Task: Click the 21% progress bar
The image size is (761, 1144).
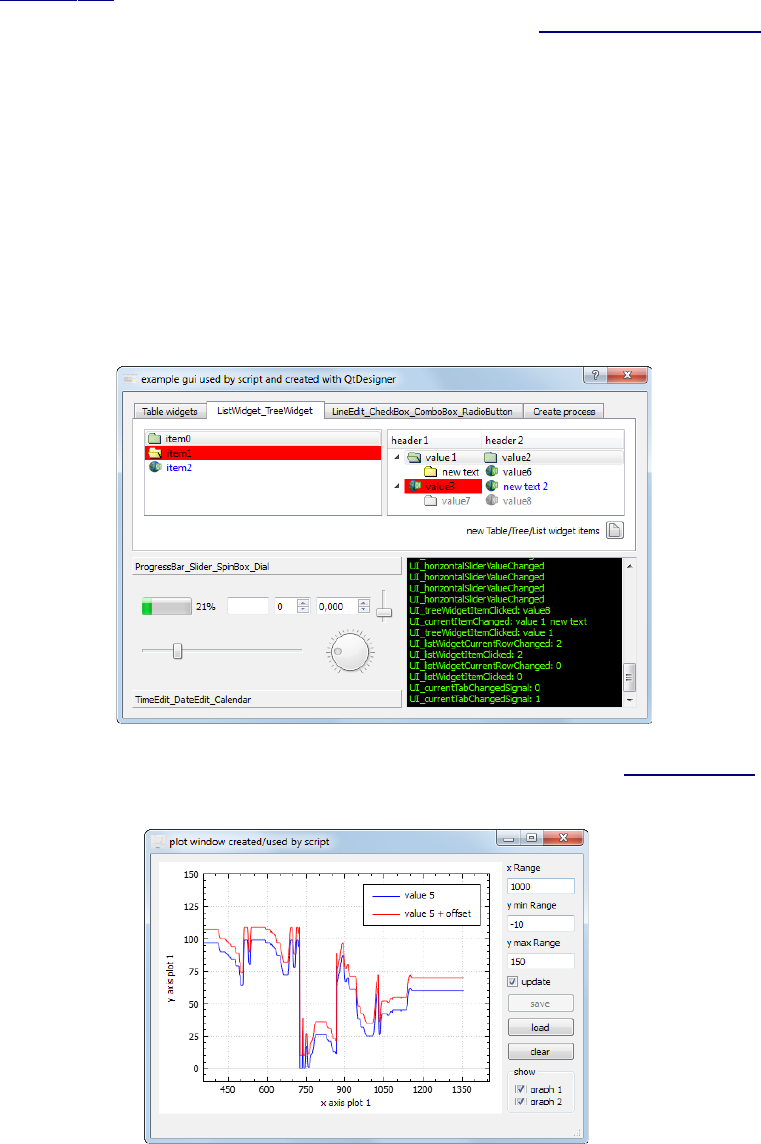Action: tap(167, 606)
